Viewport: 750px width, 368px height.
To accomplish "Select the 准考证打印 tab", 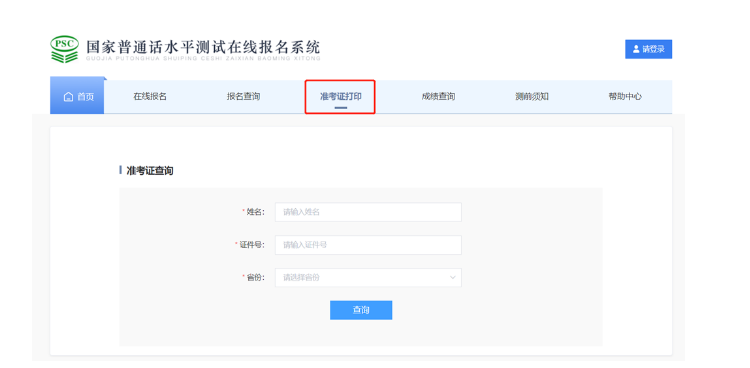I will click(340, 97).
